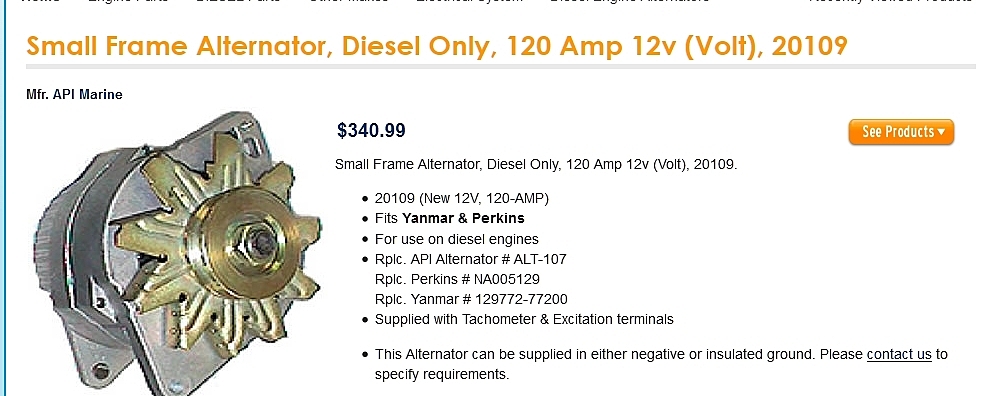This screenshot has width=996, height=396.
Task: Open the See Products dropdown button
Action: click(x=901, y=132)
